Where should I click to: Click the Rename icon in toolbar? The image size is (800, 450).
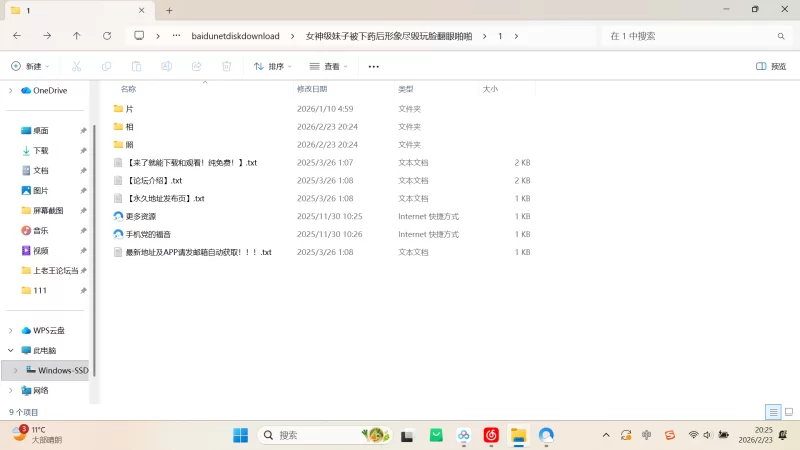pos(167,66)
